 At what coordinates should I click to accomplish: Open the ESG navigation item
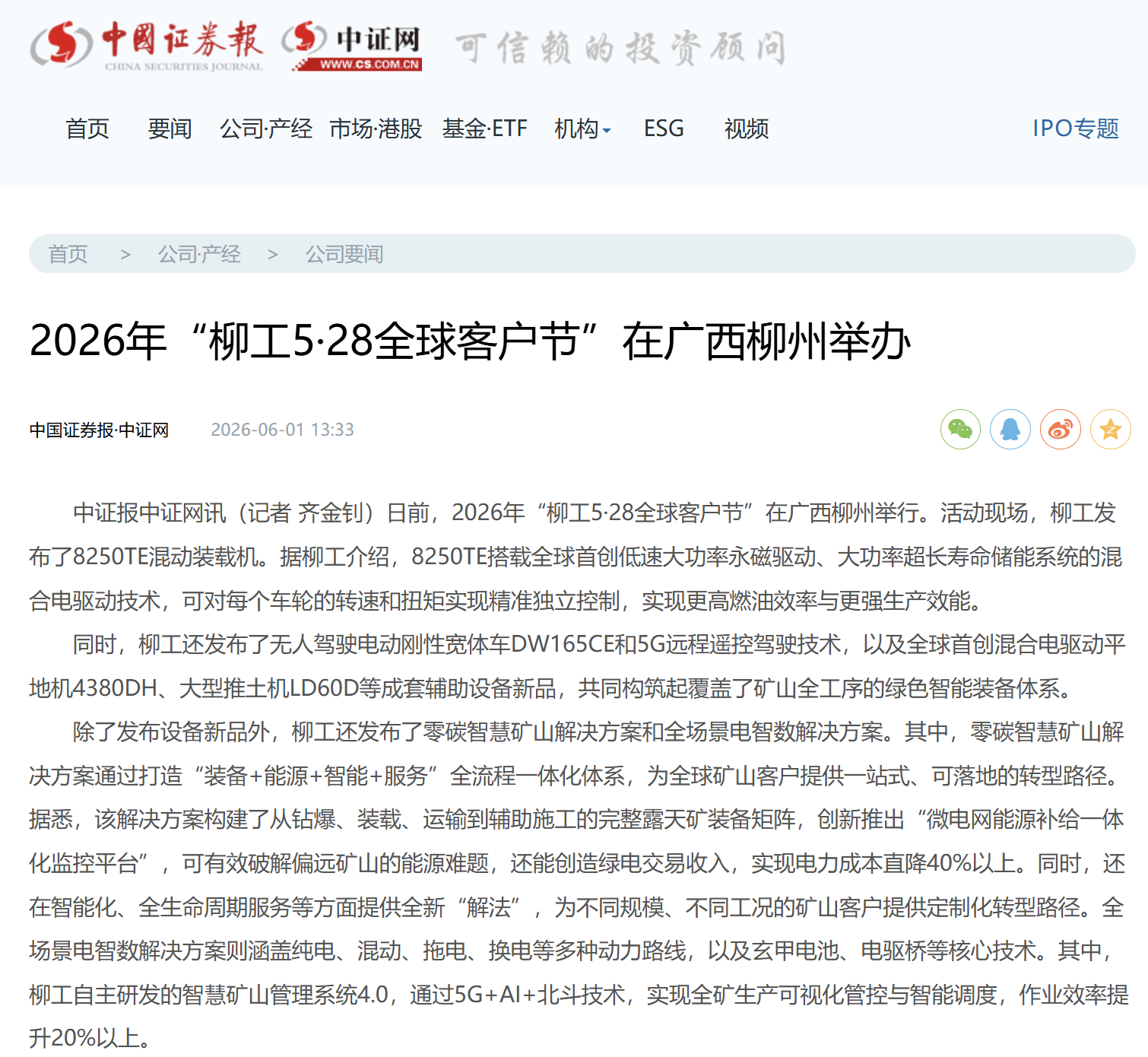point(664,129)
